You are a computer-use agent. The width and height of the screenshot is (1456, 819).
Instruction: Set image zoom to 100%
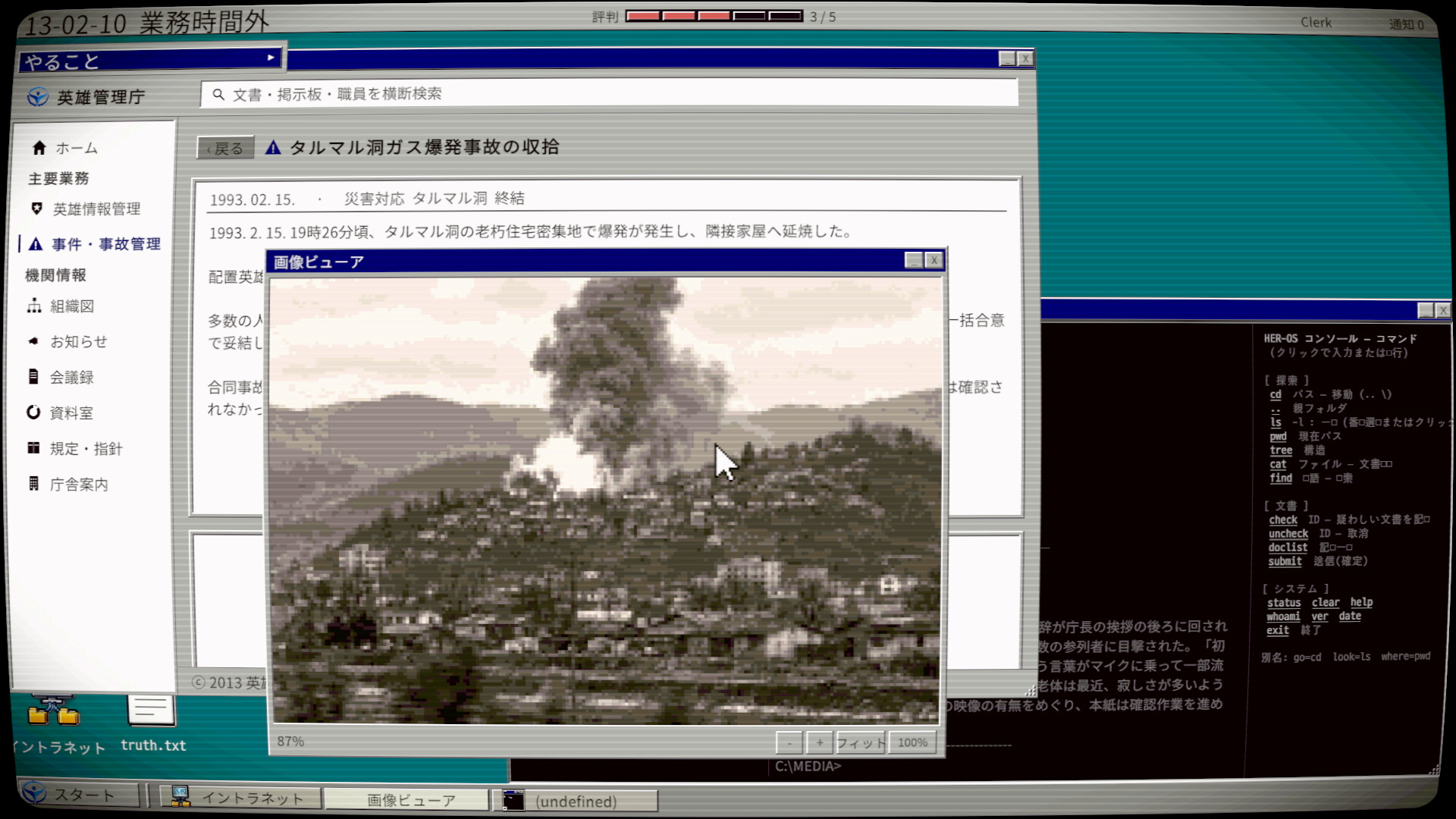pos(912,742)
